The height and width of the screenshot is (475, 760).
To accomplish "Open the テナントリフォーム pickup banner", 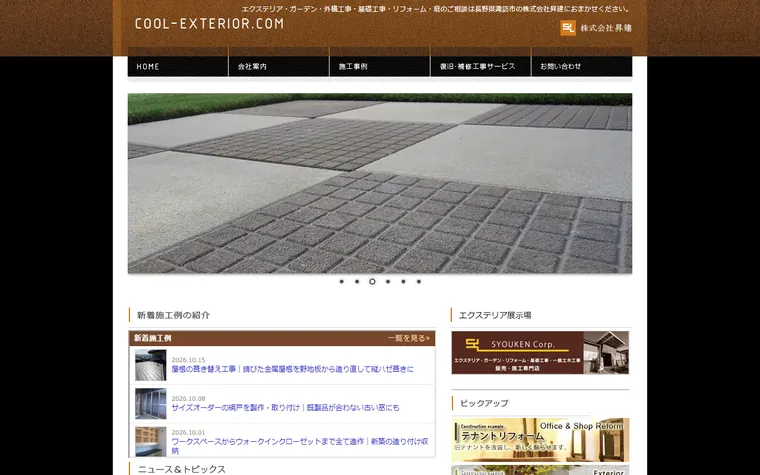I will tap(540, 440).
